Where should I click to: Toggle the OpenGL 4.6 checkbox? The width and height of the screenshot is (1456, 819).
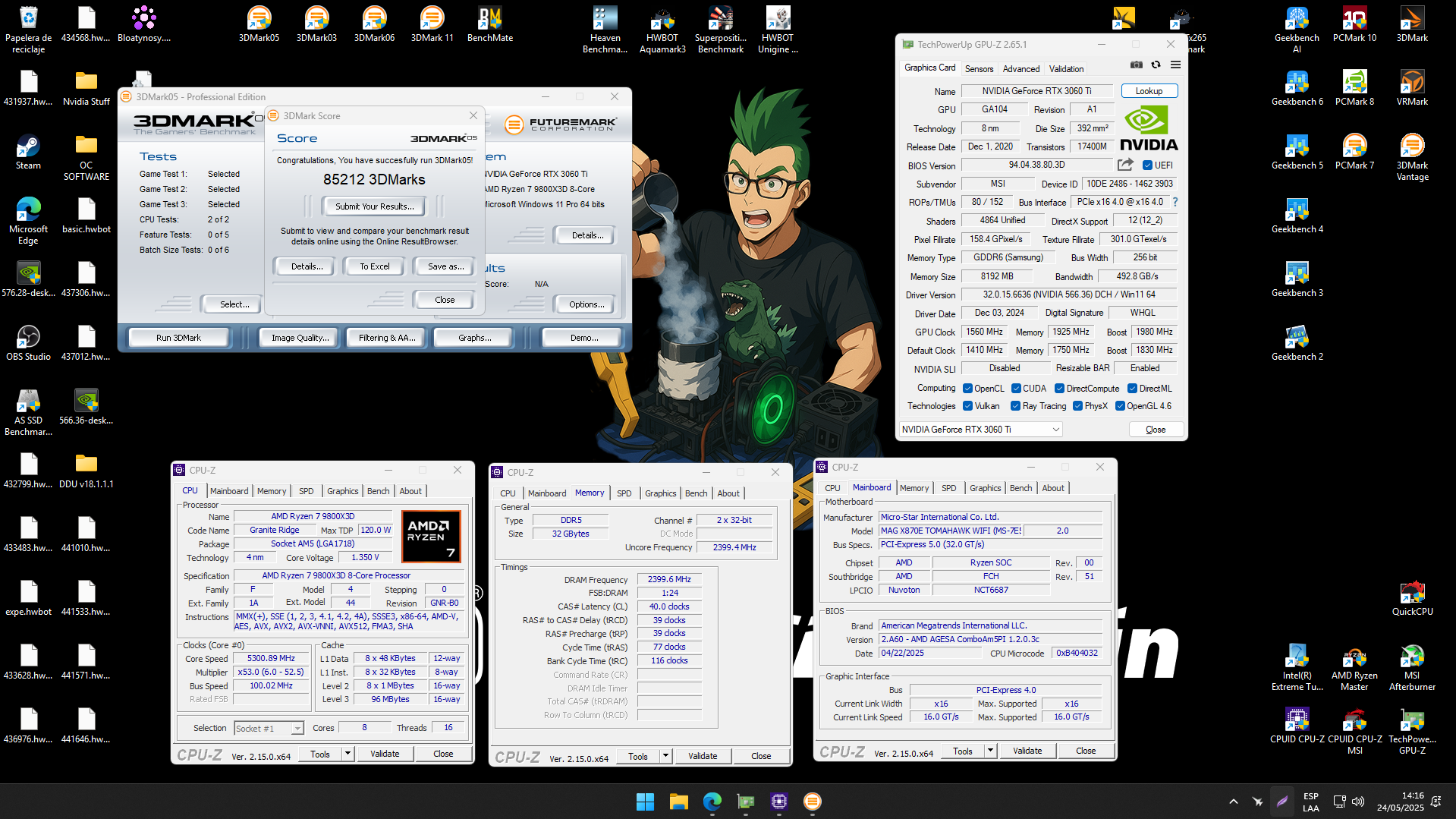tap(1120, 406)
